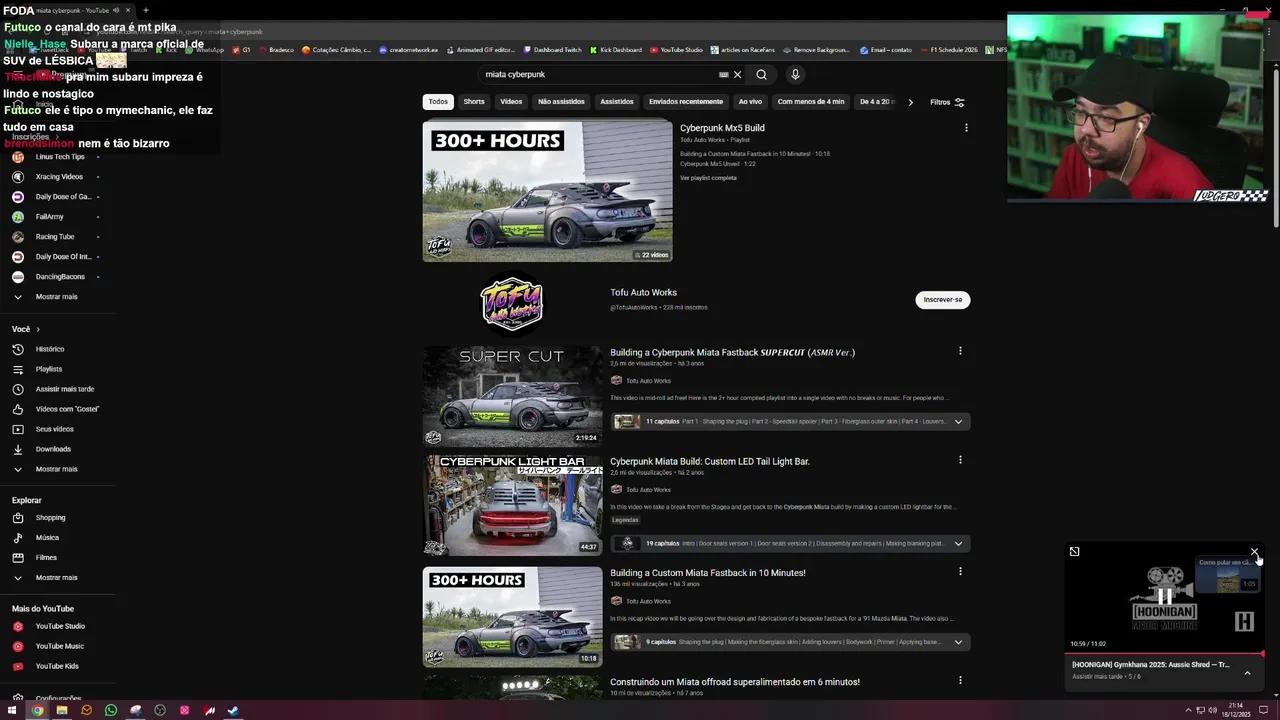Open more options for the SUPERCUT video
Image resolution: width=1280 pixels, height=720 pixels.
tap(960, 351)
